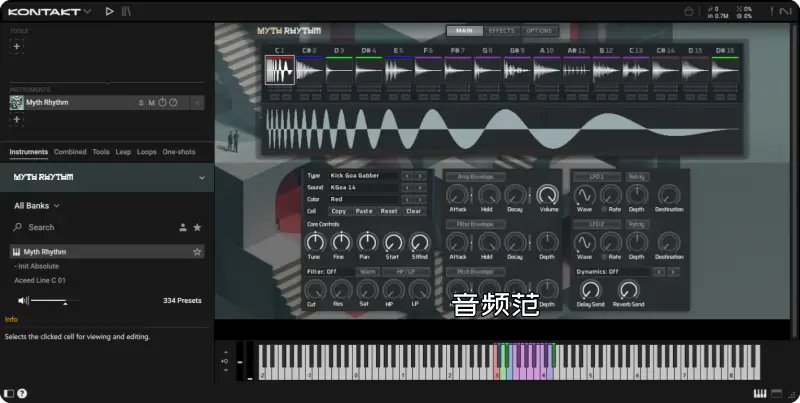Expand the Myth Rhythm library header chevron

coord(202,177)
